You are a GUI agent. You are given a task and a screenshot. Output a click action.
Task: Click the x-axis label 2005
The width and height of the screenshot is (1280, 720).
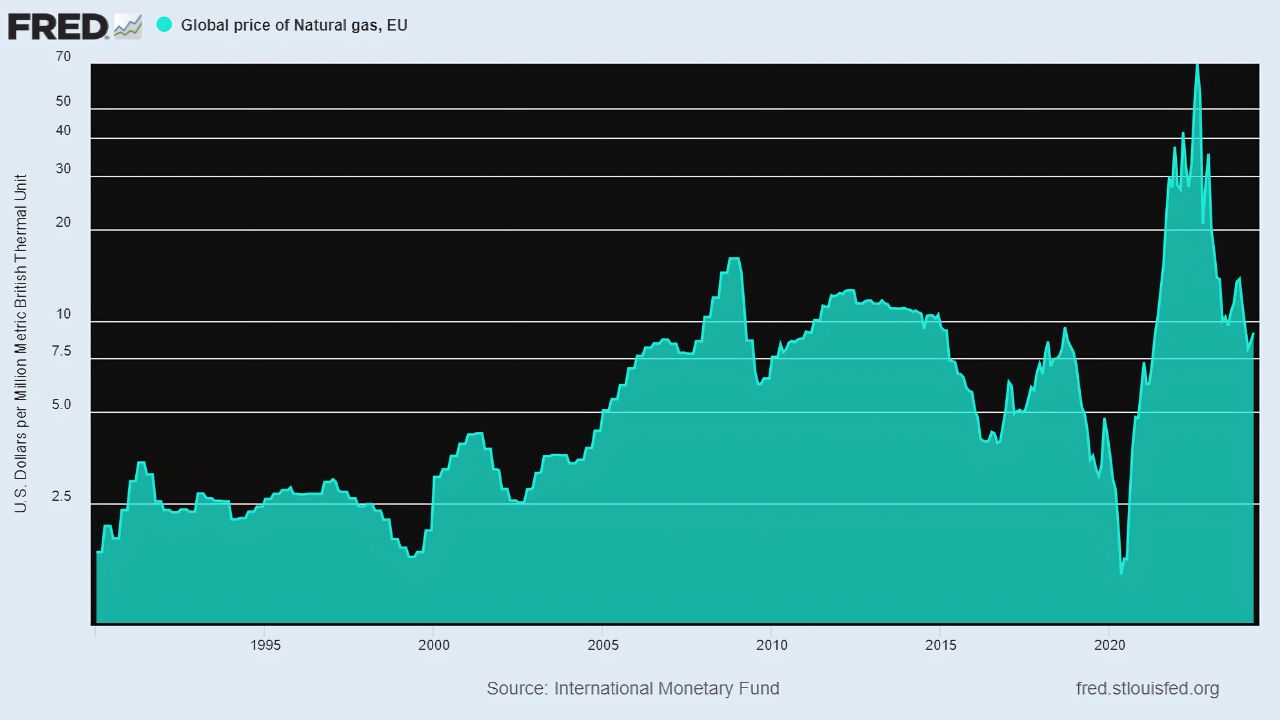point(602,645)
